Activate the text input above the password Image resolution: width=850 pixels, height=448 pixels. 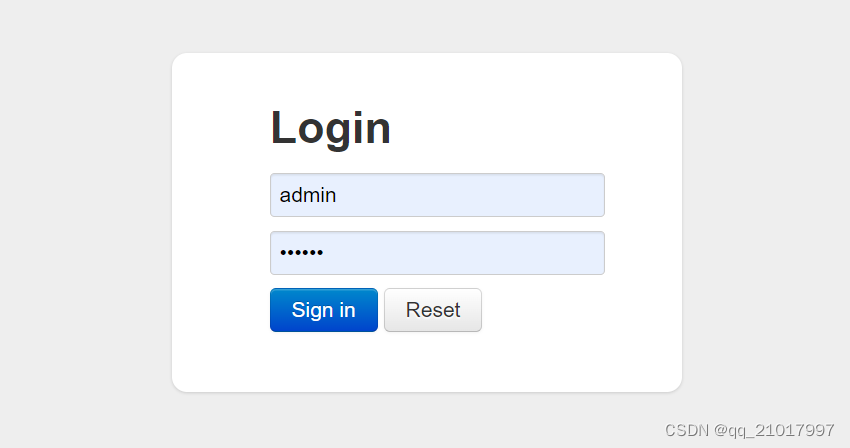(437, 195)
